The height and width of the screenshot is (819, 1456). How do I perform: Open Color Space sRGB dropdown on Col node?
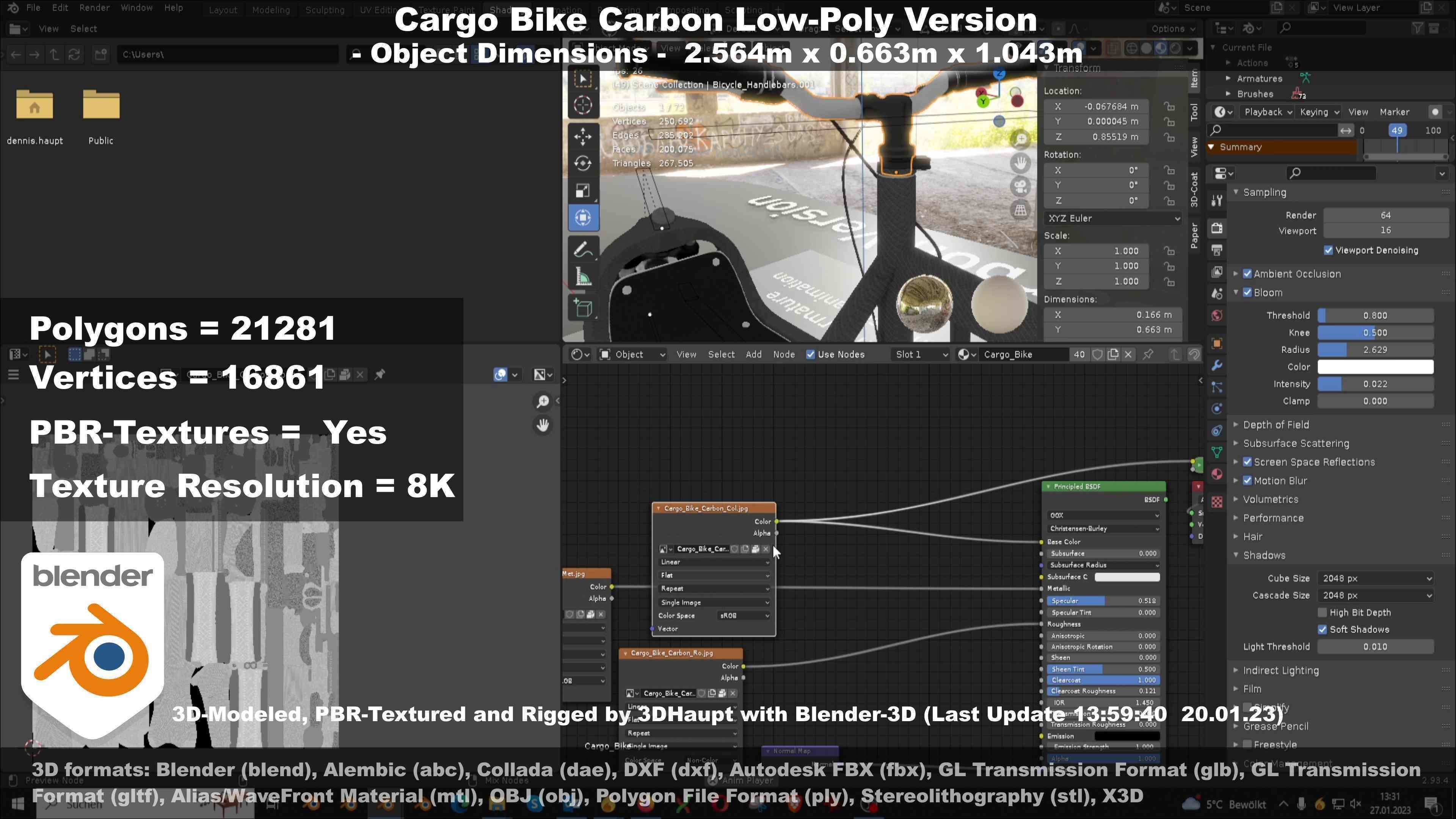[x=744, y=615]
